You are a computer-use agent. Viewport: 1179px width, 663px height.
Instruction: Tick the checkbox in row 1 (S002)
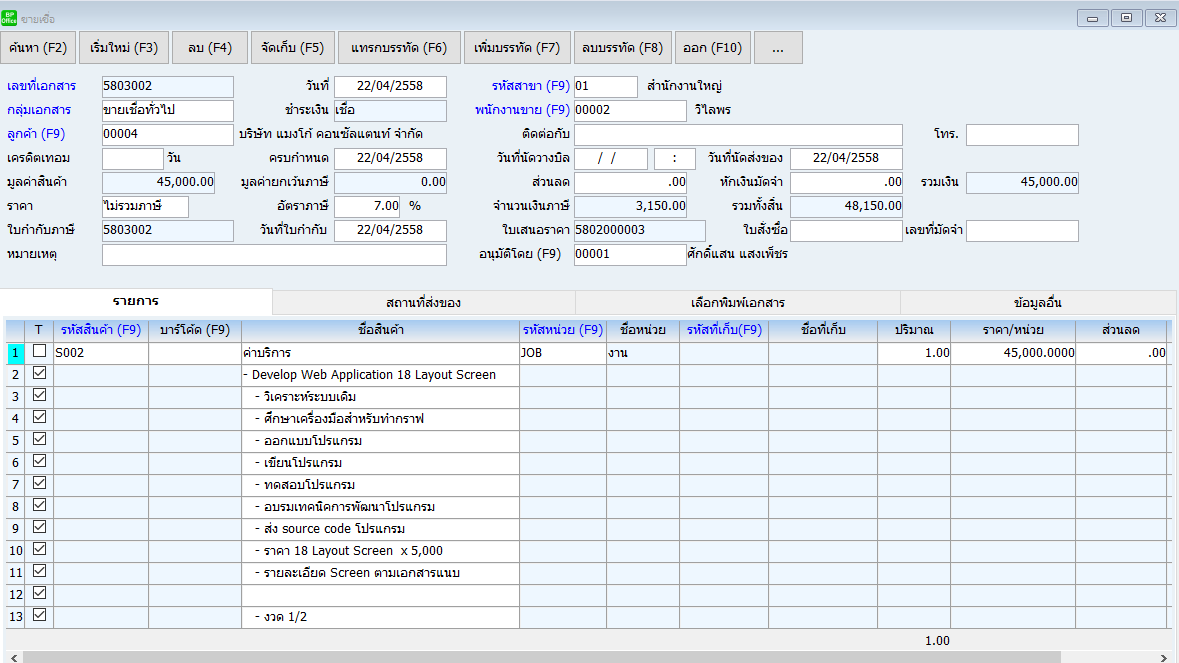[39, 351]
